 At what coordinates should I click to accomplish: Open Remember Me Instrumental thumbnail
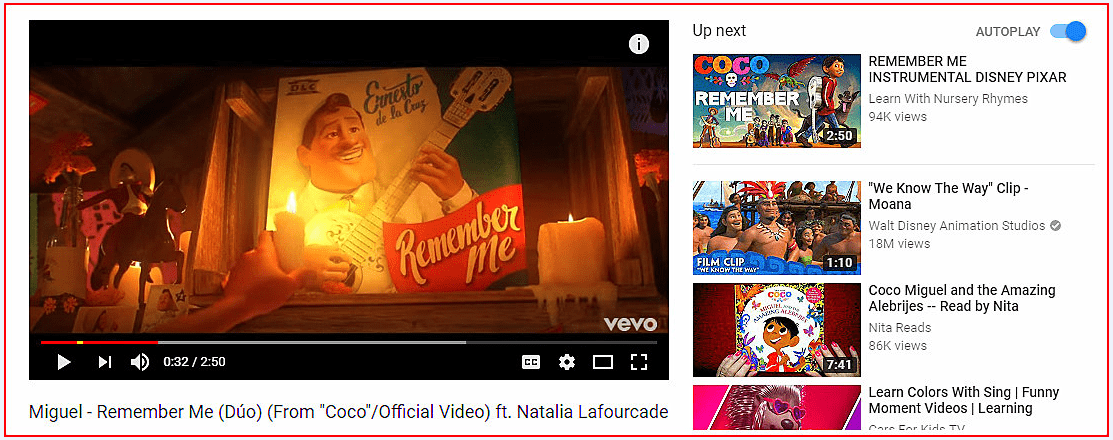pyautogui.click(x=777, y=101)
